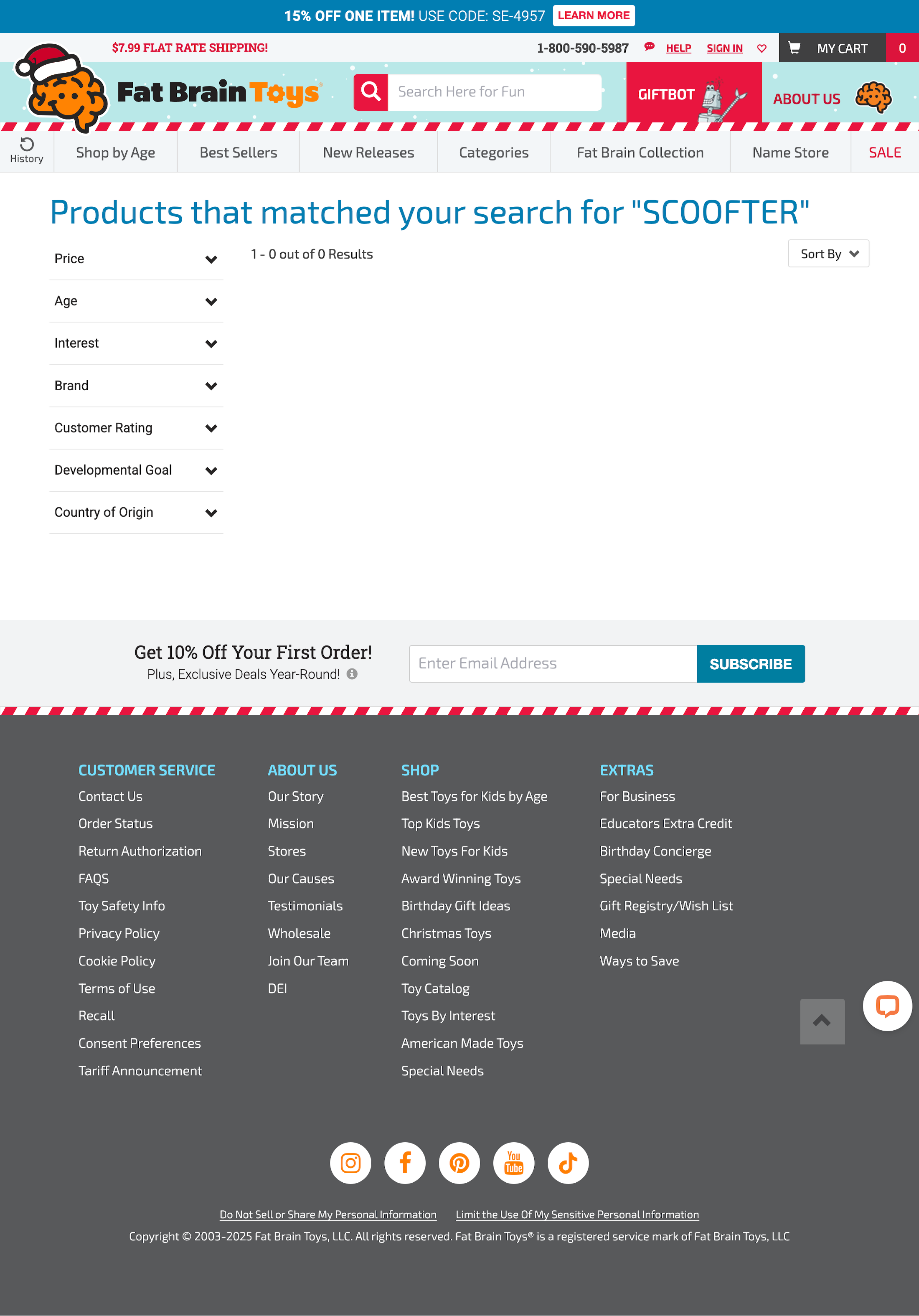This screenshot has height=1316, width=919.
Task: Open the wishlist heart icon
Action: pyautogui.click(x=762, y=48)
